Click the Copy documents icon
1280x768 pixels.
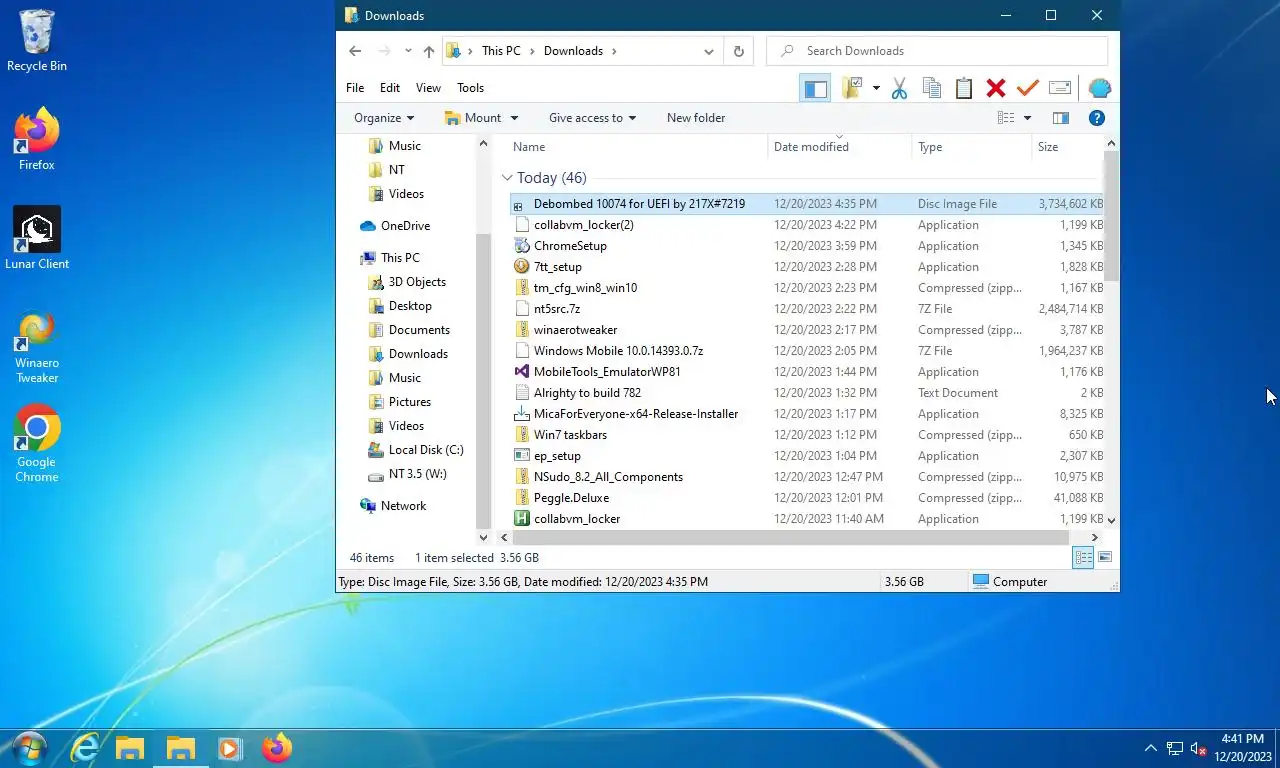(931, 88)
